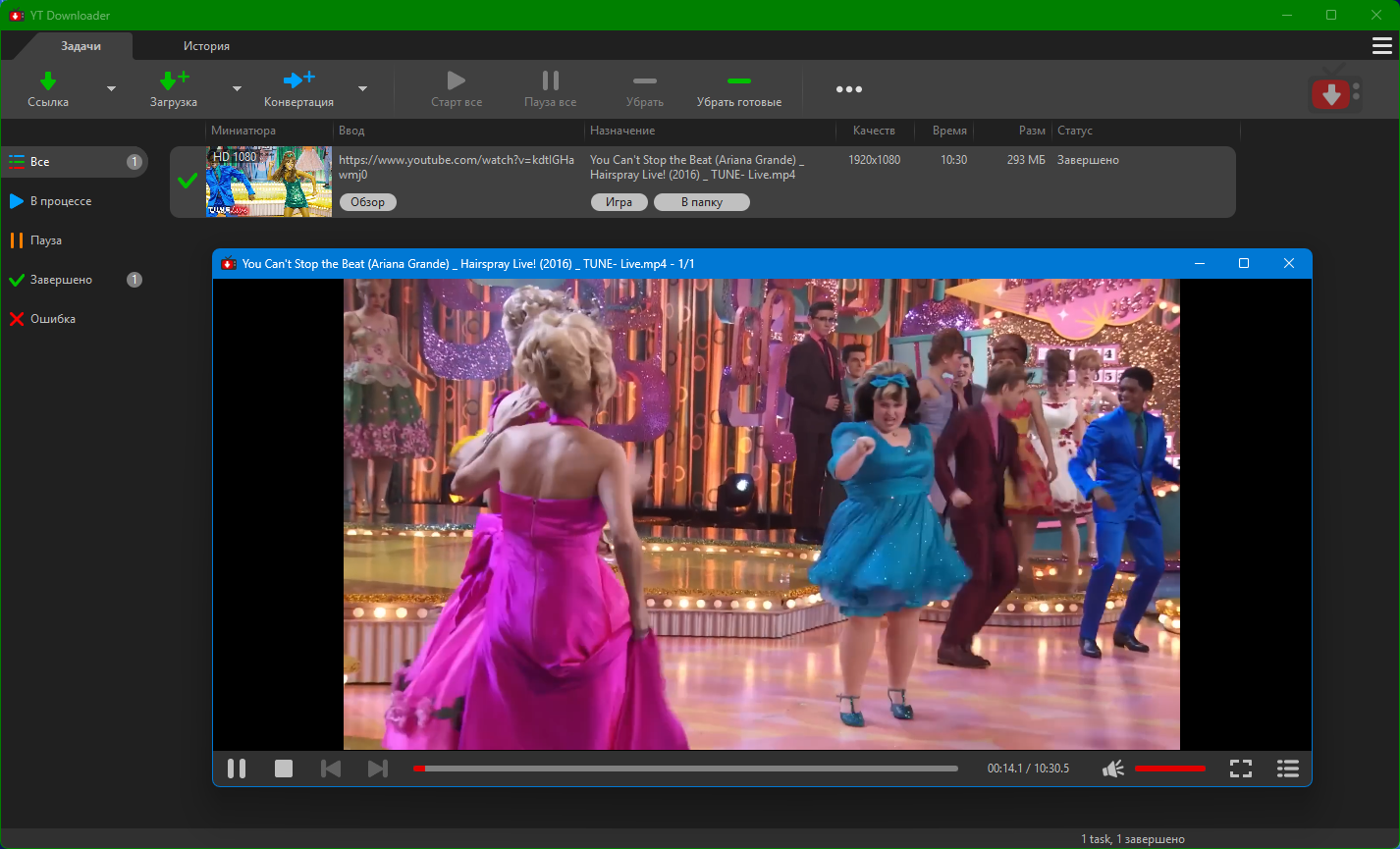
Task: Select the Завершено filter in sidebar
Action: (61, 280)
